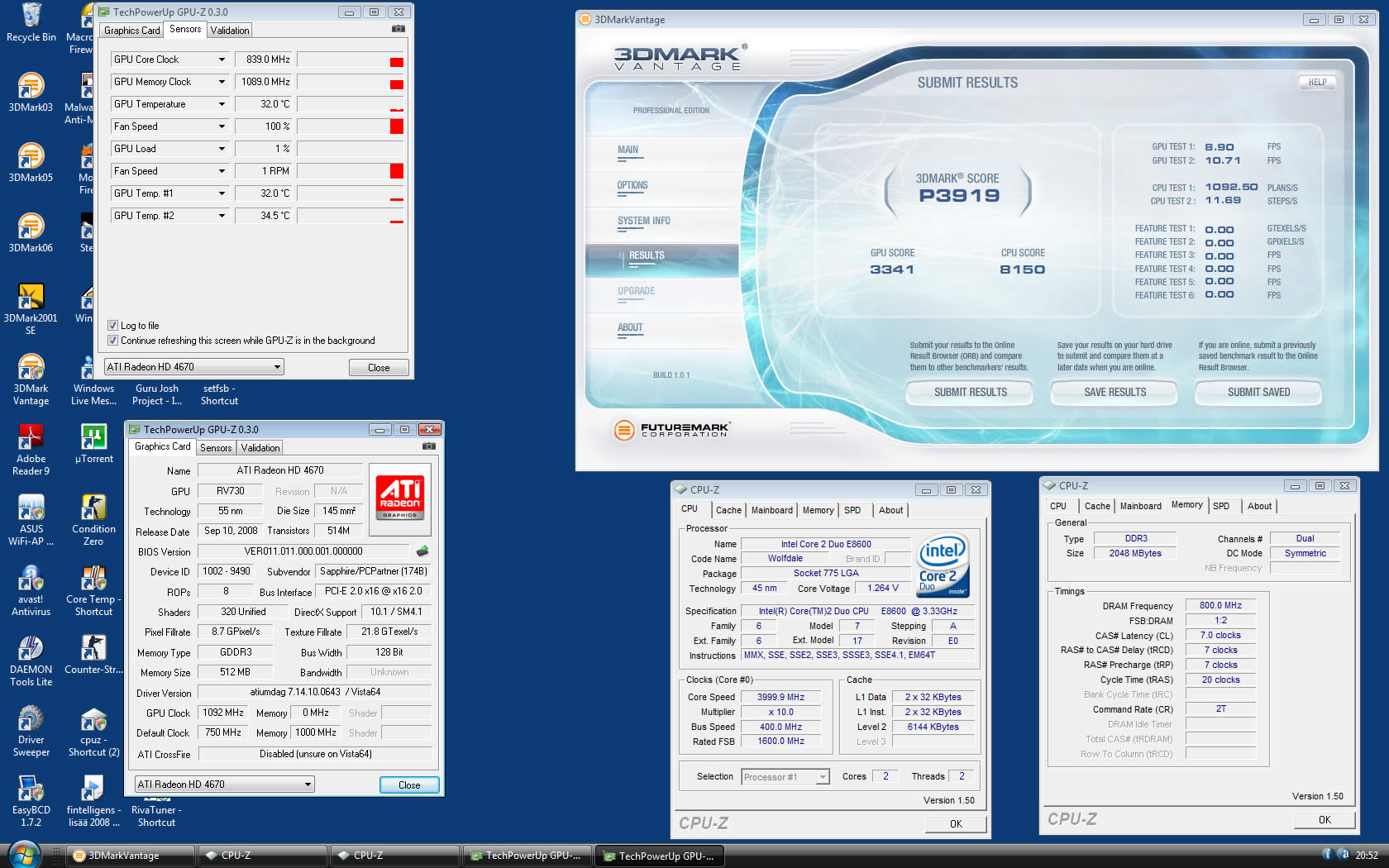
Task: Launch the 3DMark06 desktop shortcut
Action: coord(31,233)
